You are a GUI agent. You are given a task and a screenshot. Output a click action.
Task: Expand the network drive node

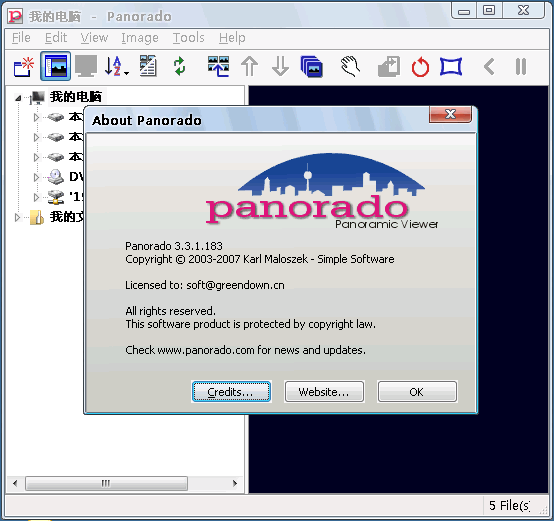36,197
